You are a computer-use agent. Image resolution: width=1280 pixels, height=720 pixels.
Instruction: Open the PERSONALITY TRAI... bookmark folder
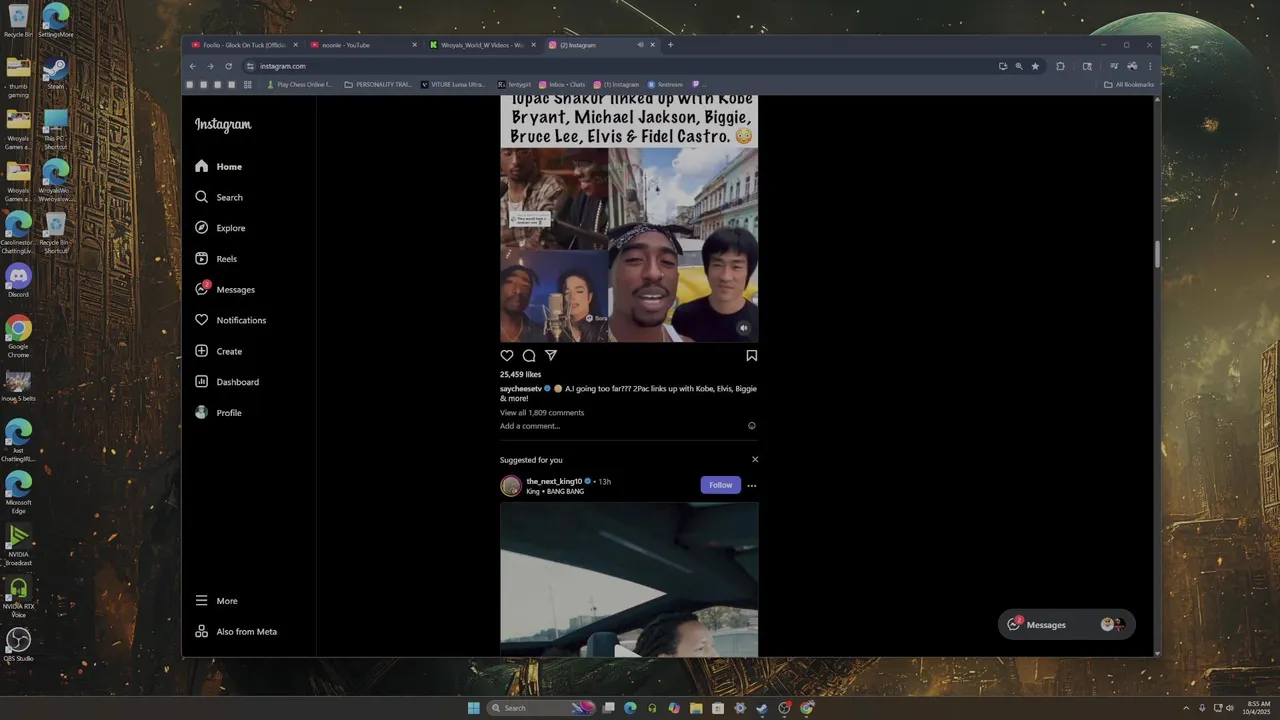pos(378,85)
